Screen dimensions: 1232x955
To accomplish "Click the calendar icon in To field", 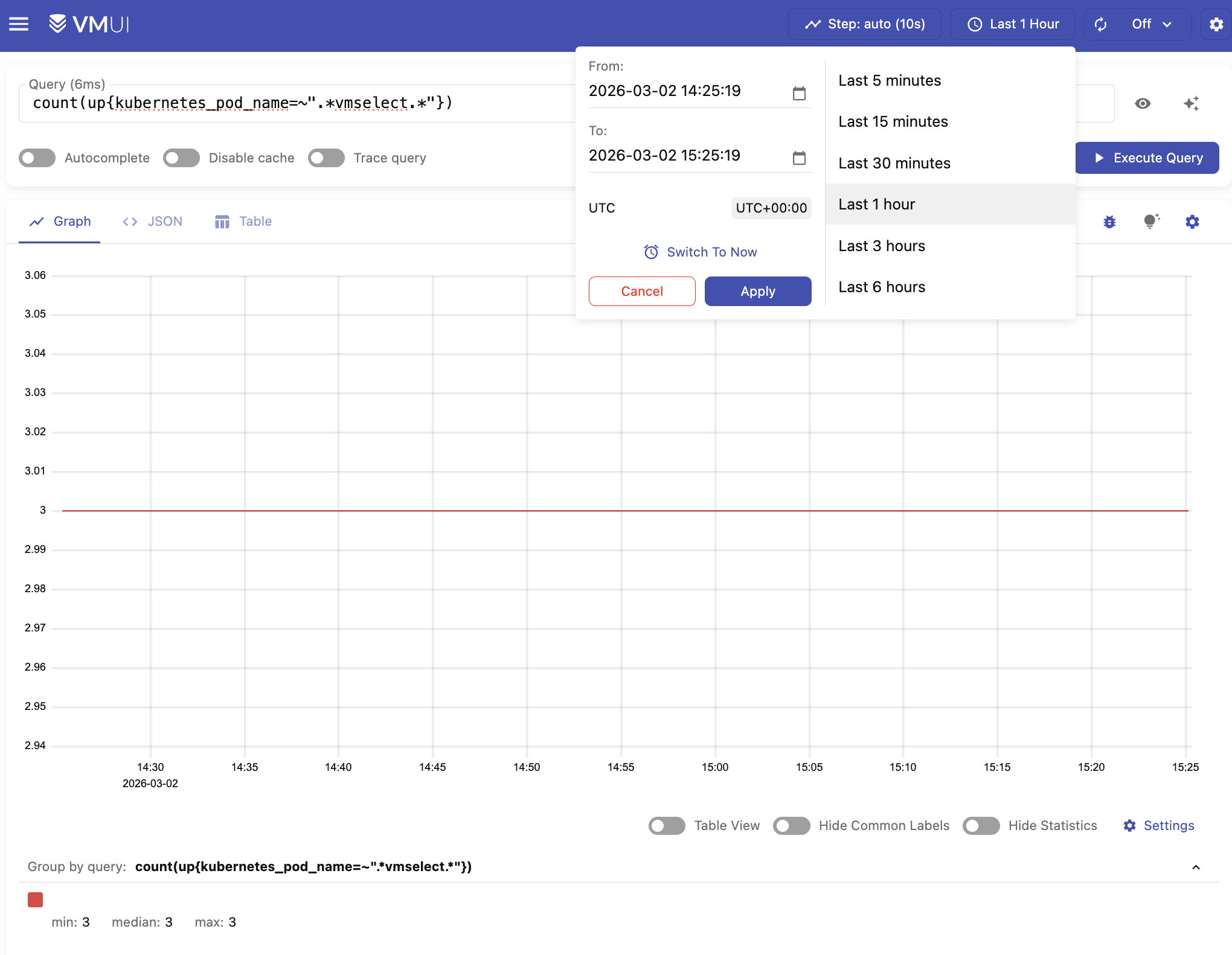I will pyautogui.click(x=798, y=158).
